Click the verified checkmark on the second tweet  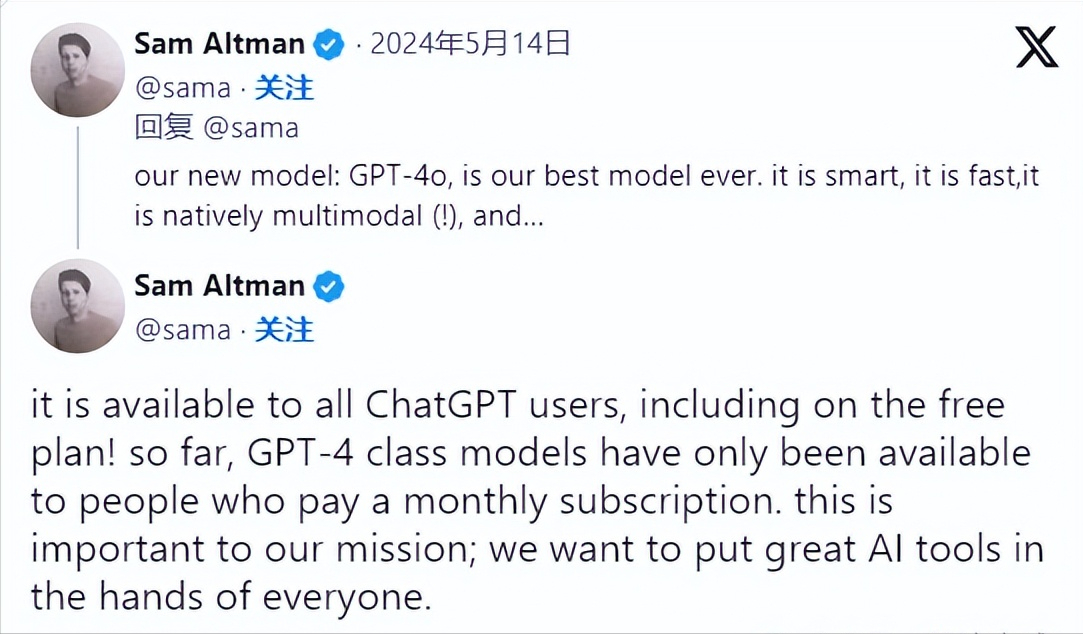click(329, 286)
